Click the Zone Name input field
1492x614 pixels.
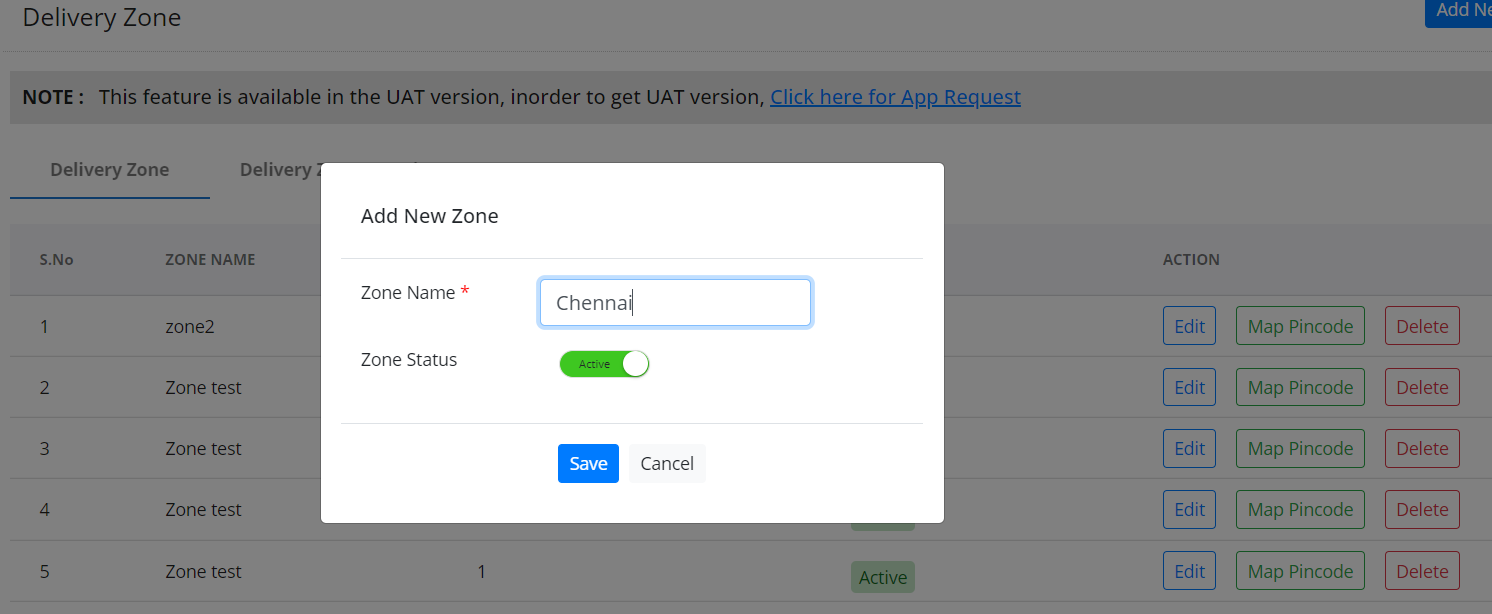pos(675,303)
